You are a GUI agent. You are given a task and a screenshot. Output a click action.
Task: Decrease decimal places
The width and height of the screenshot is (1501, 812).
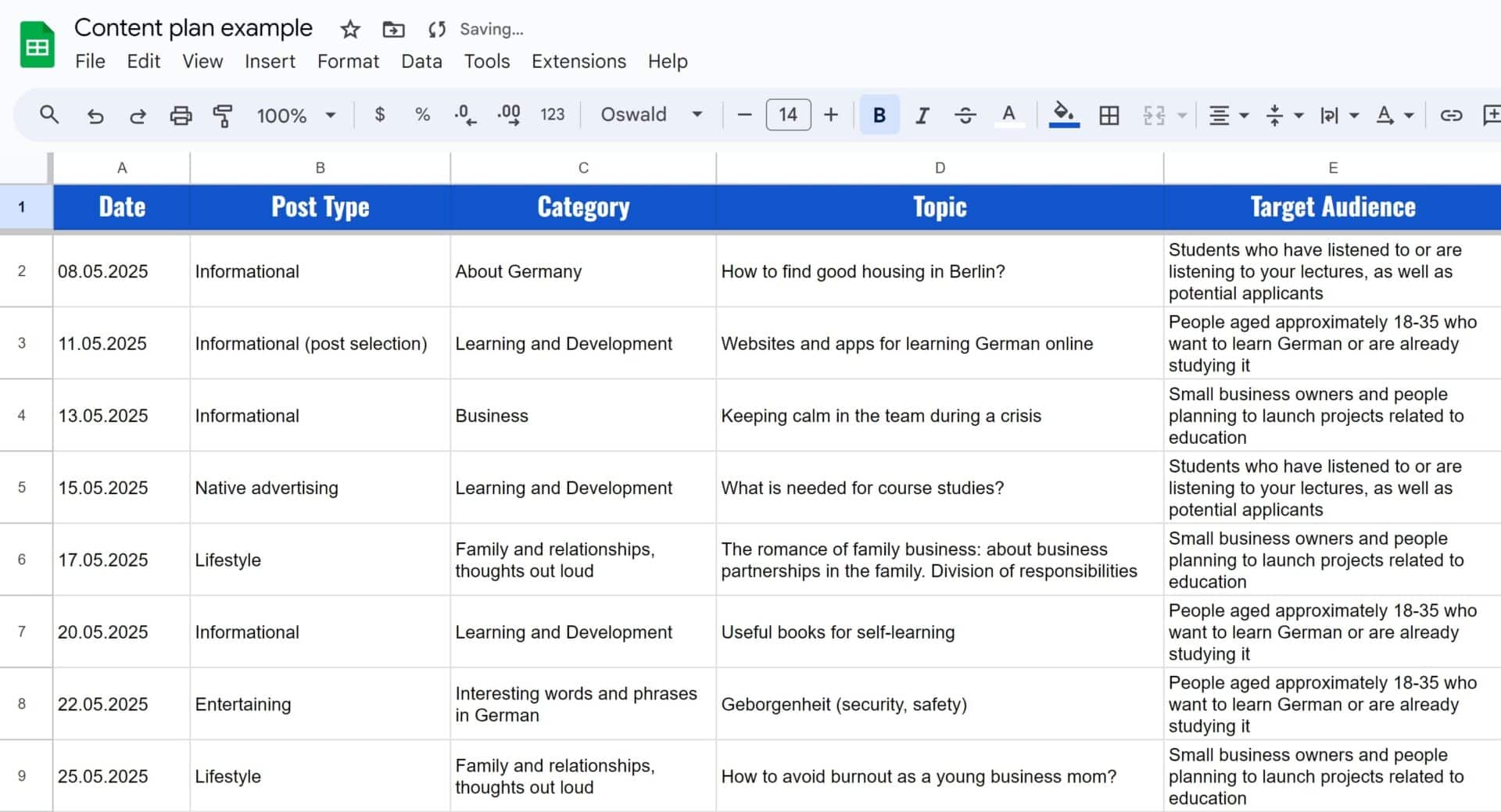pos(465,115)
